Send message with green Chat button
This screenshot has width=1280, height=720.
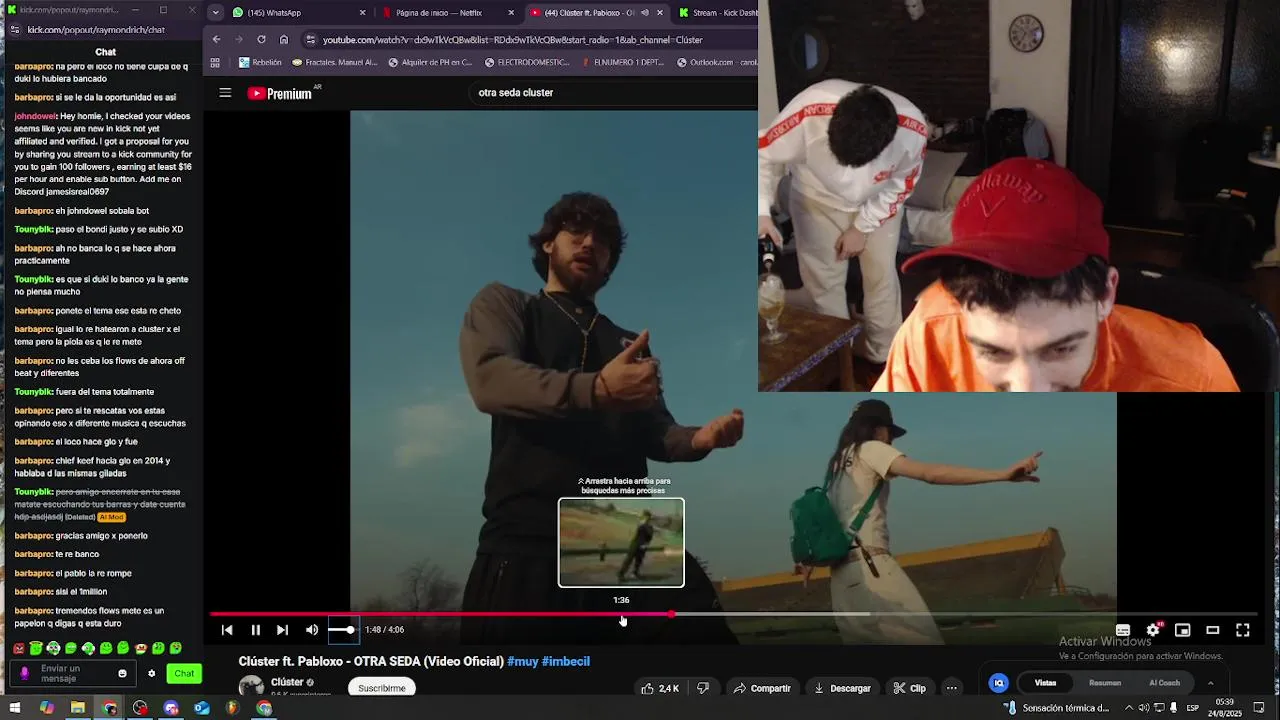pyautogui.click(x=184, y=674)
